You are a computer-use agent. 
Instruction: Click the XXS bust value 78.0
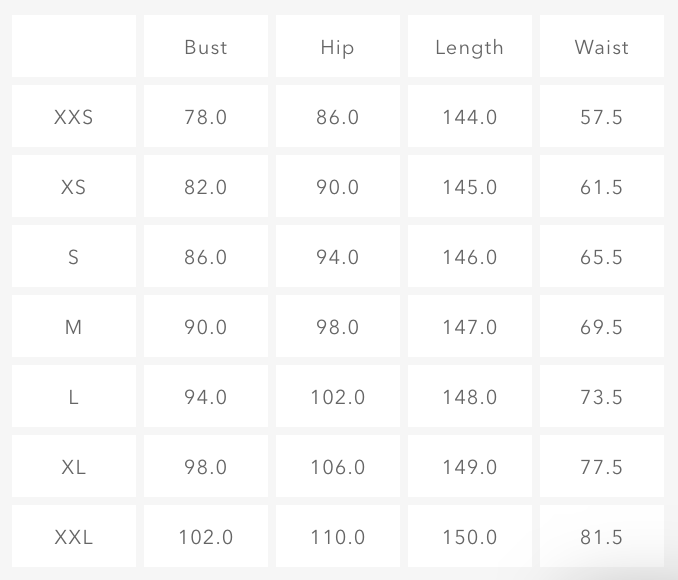coord(206,117)
